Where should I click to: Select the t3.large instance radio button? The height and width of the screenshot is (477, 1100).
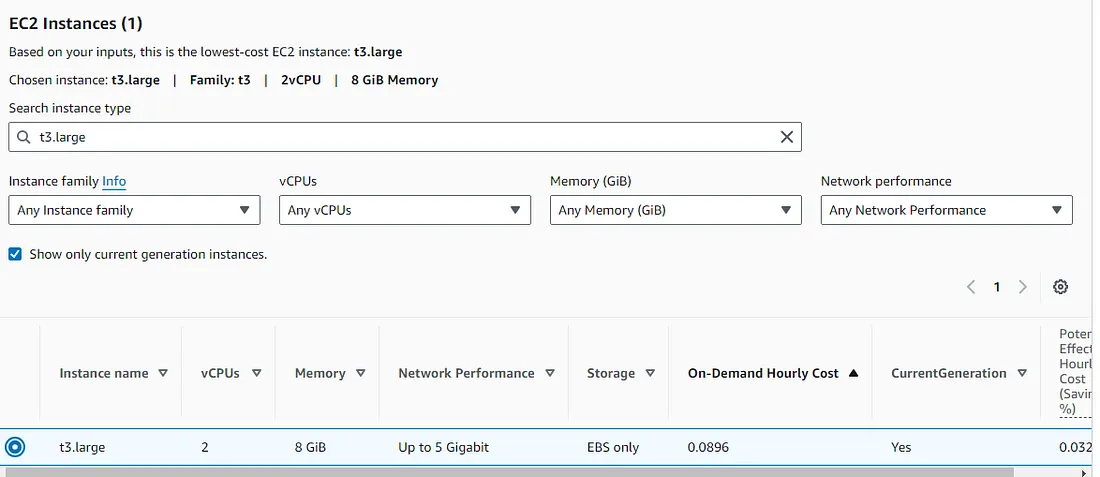(15, 447)
